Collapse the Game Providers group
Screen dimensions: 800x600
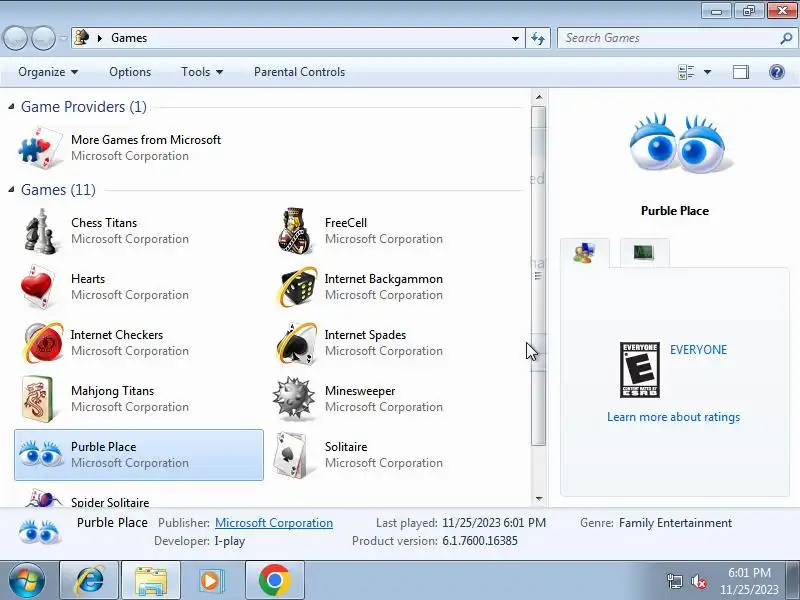click(x=11, y=106)
